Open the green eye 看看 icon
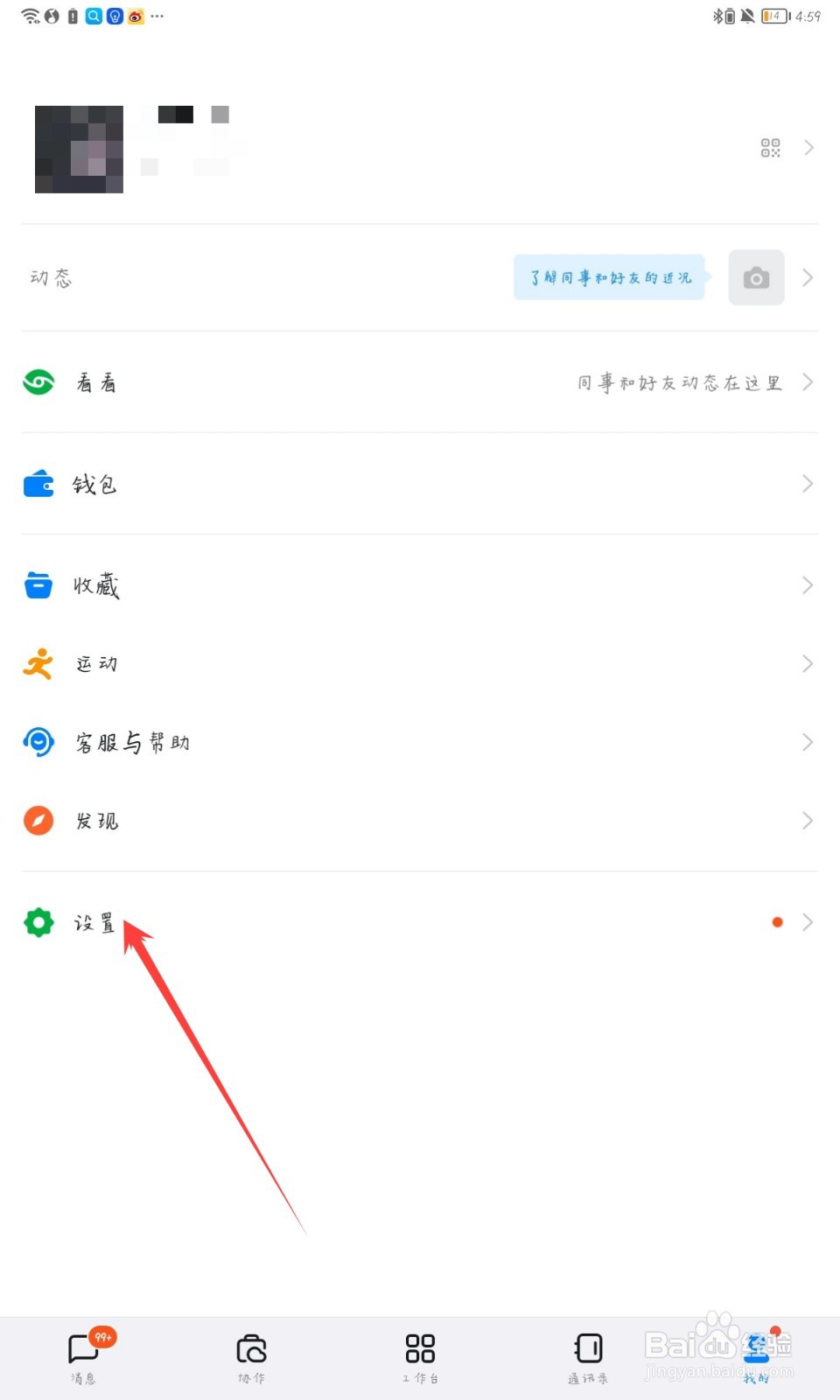Image resolution: width=840 pixels, height=1400 pixels. point(38,382)
